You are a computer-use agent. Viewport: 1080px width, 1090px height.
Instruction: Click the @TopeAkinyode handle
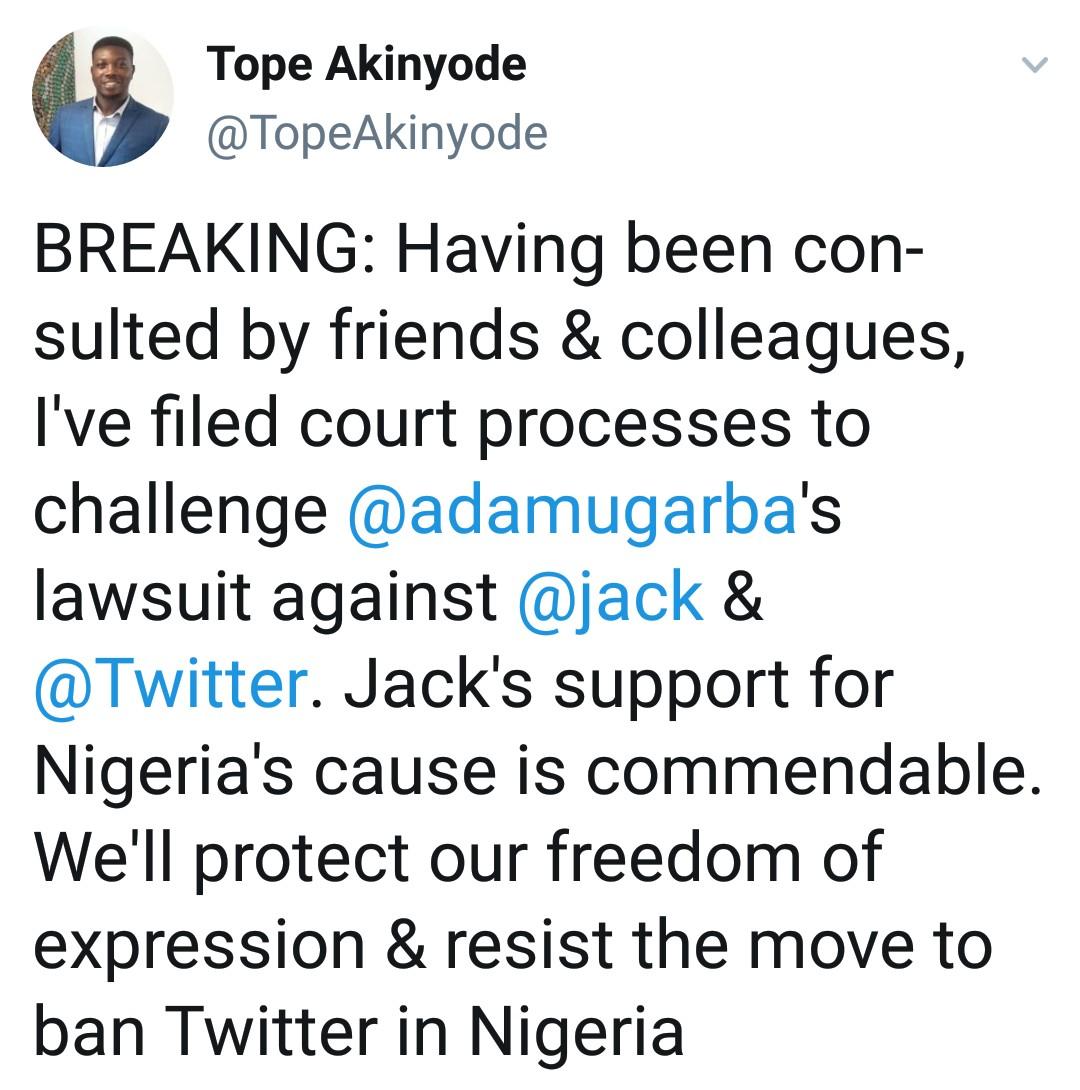tap(377, 133)
